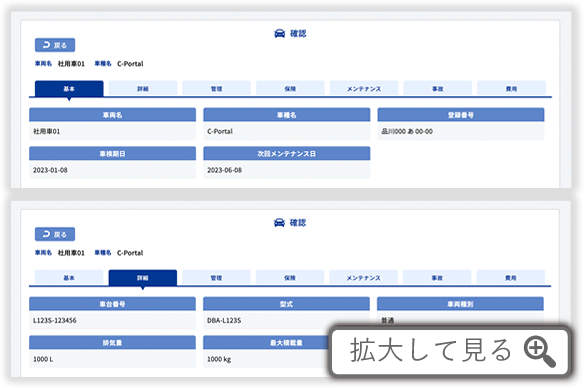Screen dimensions: 584x388
Task: Open 事故 tab on screen showing 車台番号
Action: coord(437,278)
